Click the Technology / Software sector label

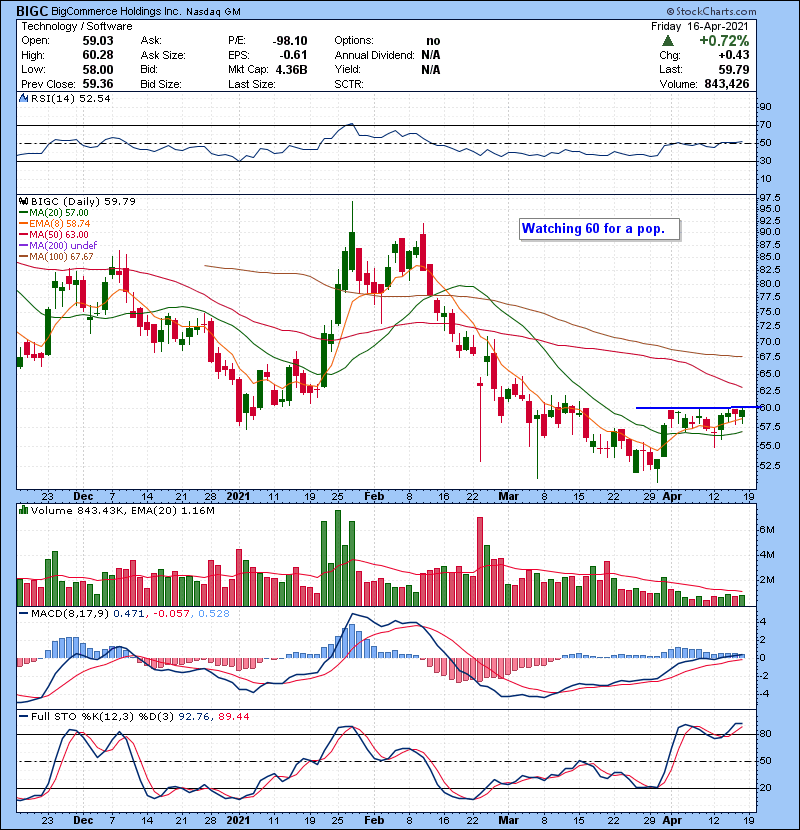point(77,26)
